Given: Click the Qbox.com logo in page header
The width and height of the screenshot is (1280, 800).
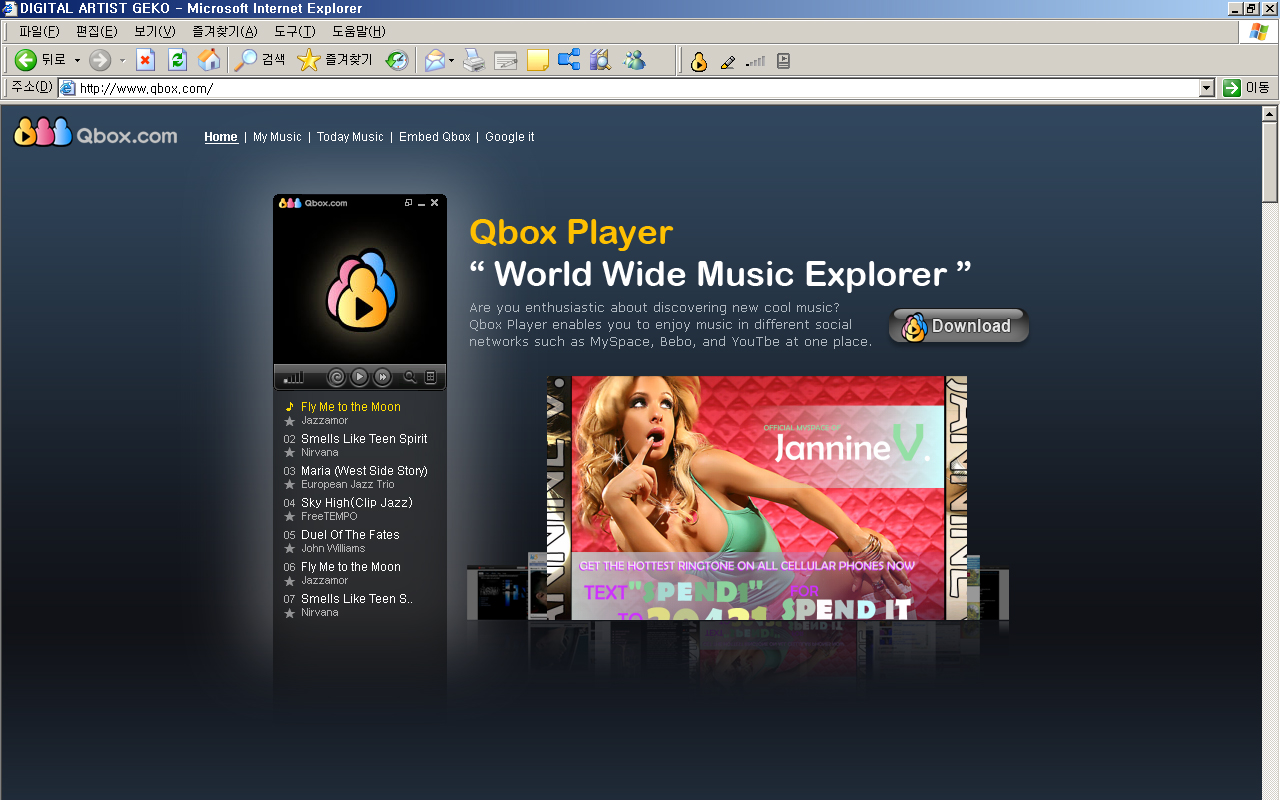Looking at the screenshot, I should [95, 132].
